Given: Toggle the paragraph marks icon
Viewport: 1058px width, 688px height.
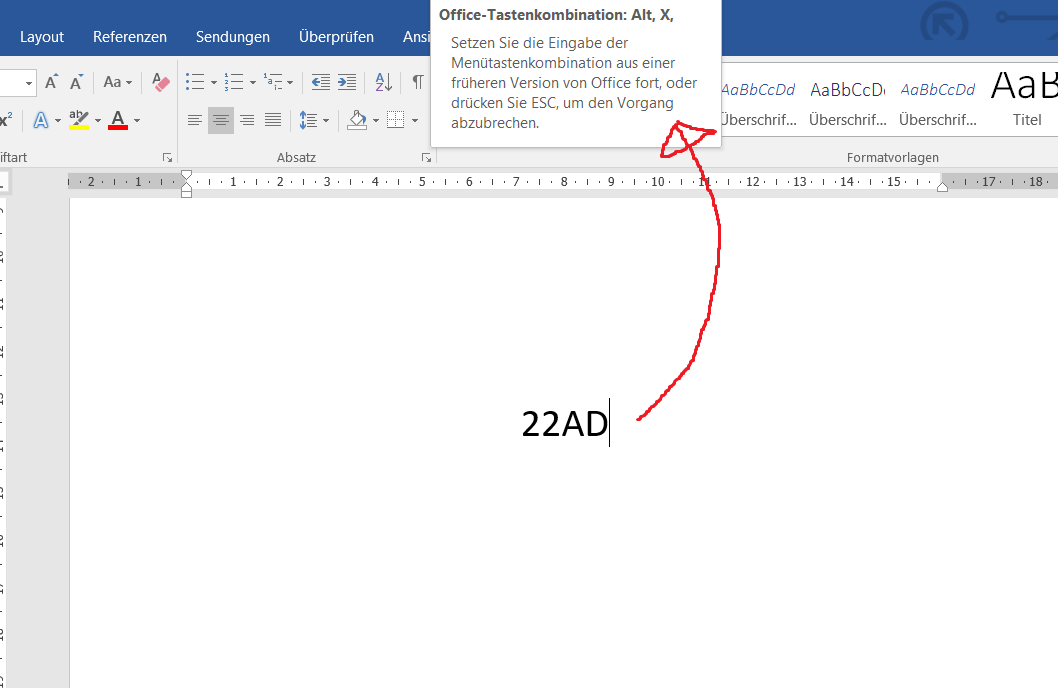Looking at the screenshot, I should [x=417, y=82].
